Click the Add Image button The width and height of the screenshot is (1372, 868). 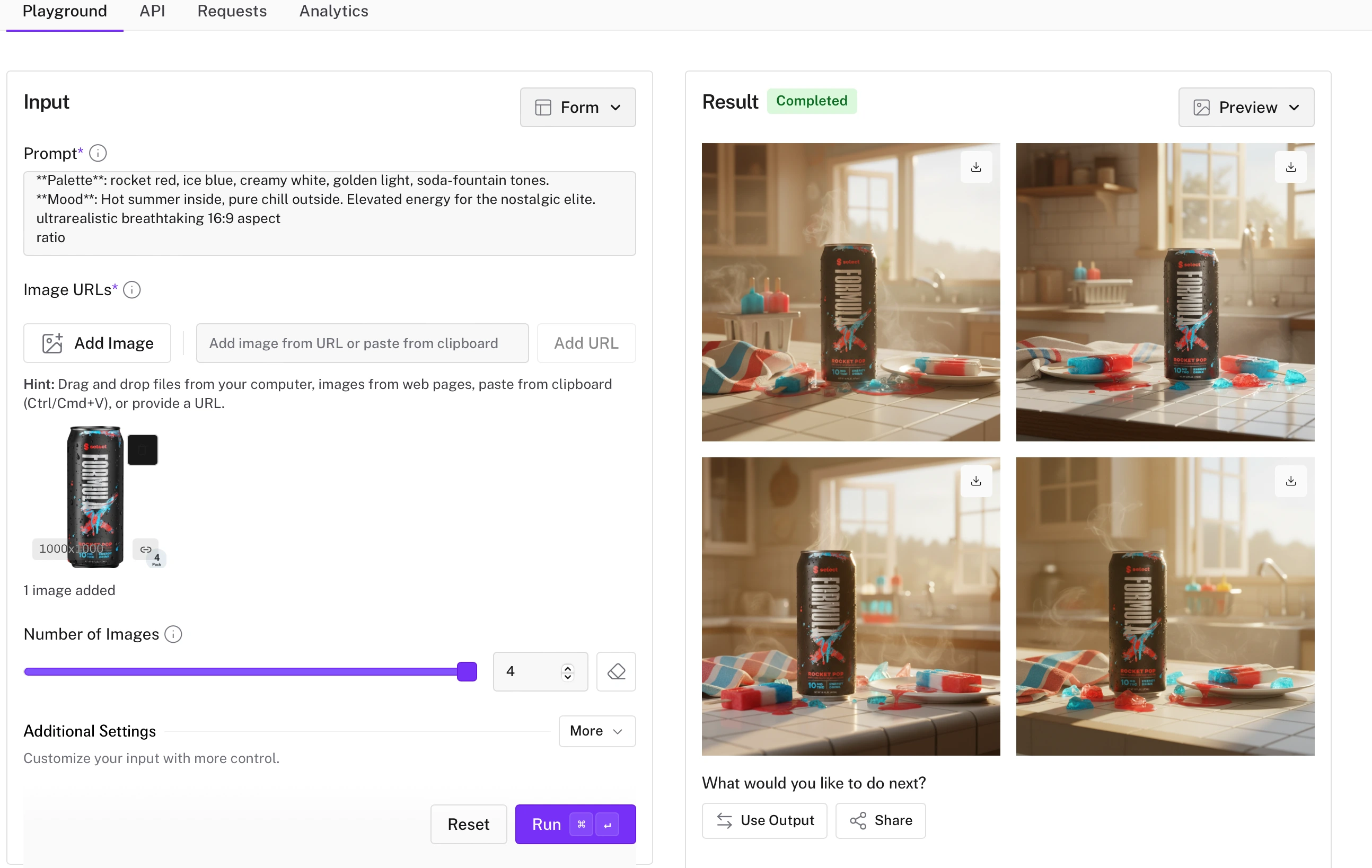[x=98, y=343]
